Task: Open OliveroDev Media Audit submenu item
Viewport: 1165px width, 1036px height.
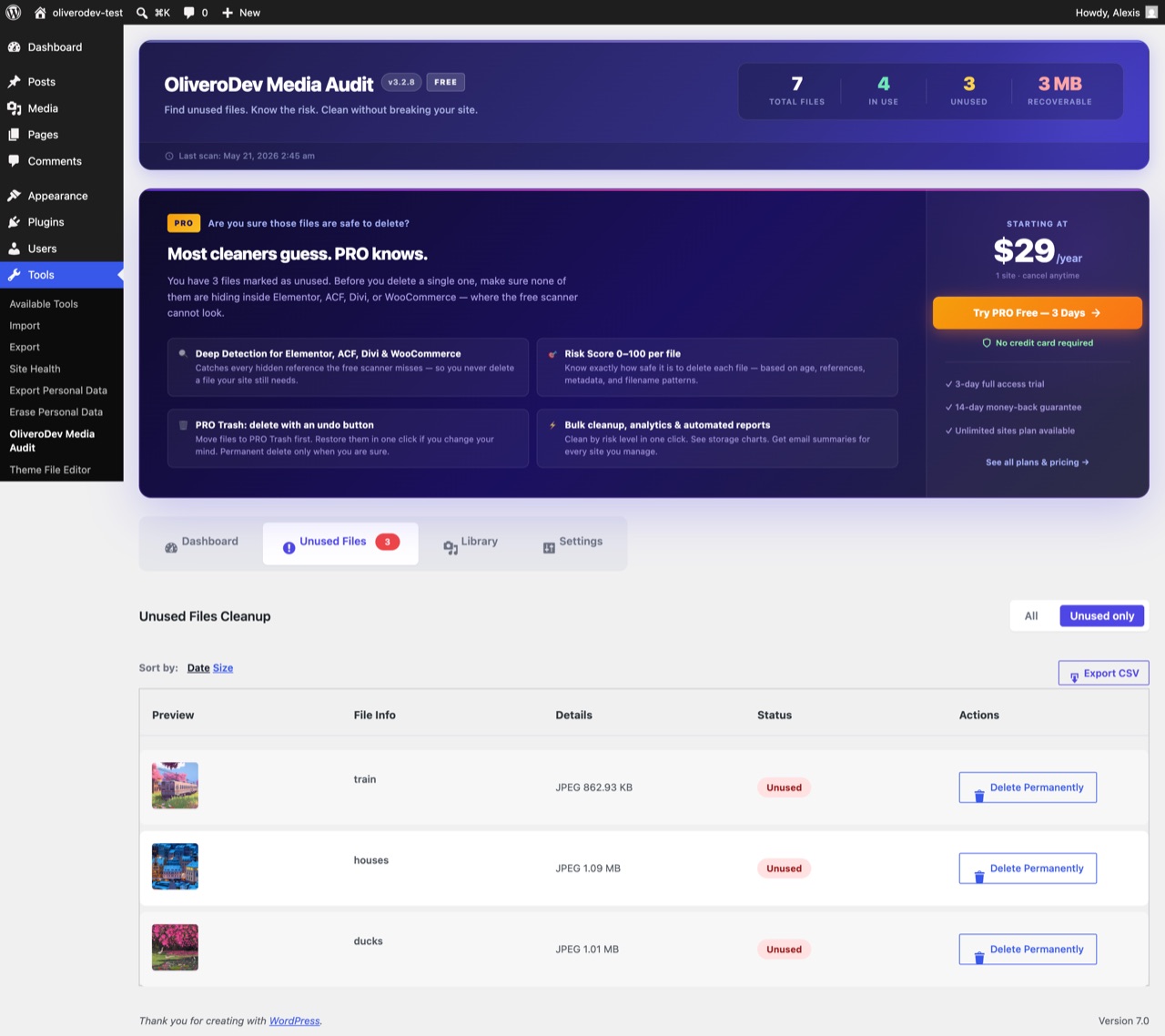Action: [x=52, y=442]
